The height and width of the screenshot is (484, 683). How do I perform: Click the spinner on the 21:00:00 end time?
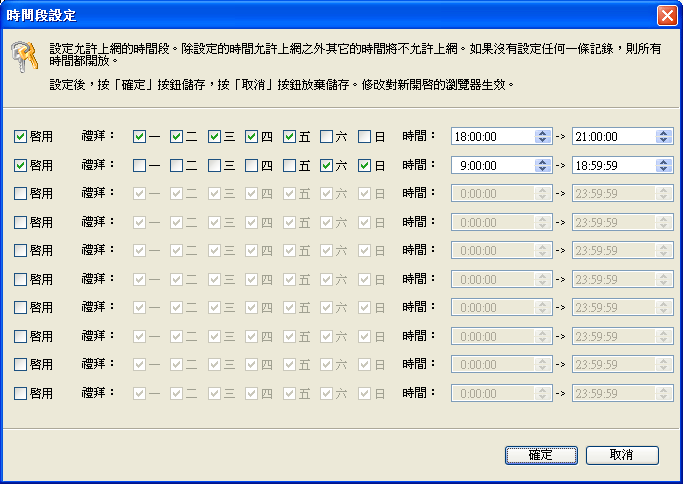click(x=663, y=136)
